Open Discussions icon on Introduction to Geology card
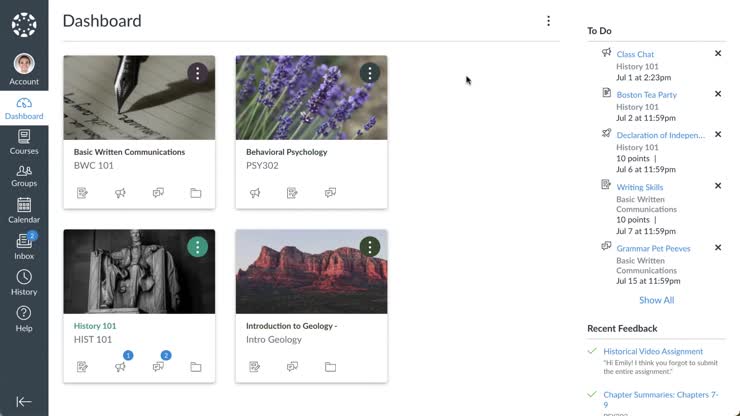 pyautogui.click(x=293, y=366)
